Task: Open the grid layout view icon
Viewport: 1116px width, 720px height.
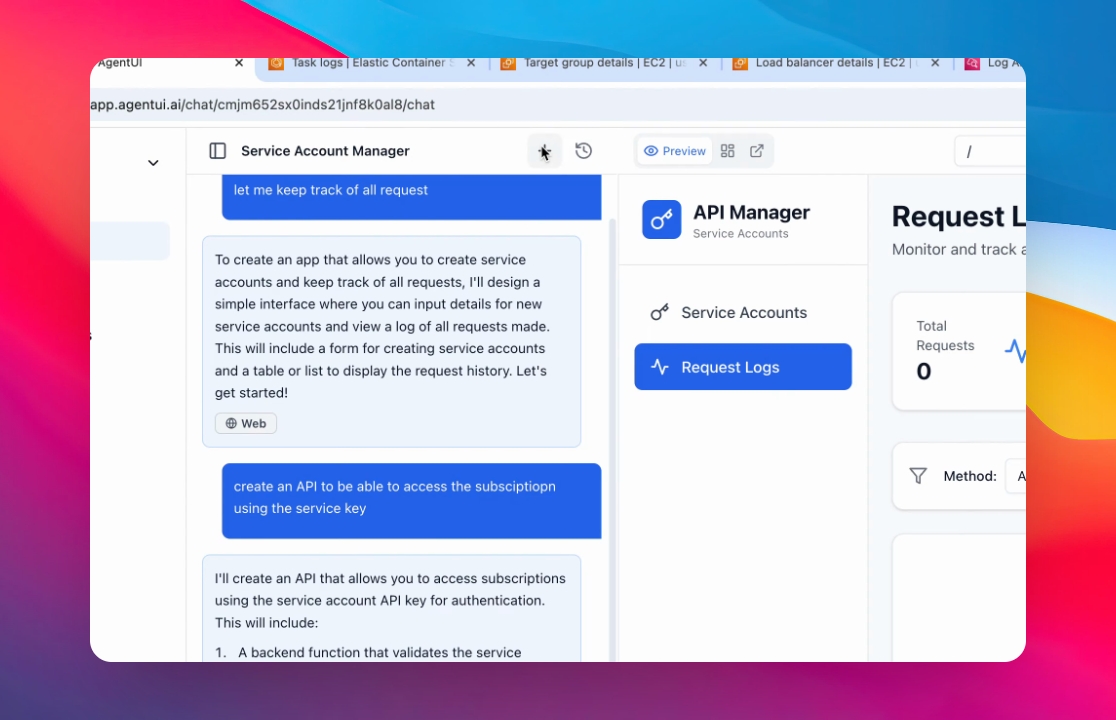Action: pyautogui.click(x=727, y=151)
